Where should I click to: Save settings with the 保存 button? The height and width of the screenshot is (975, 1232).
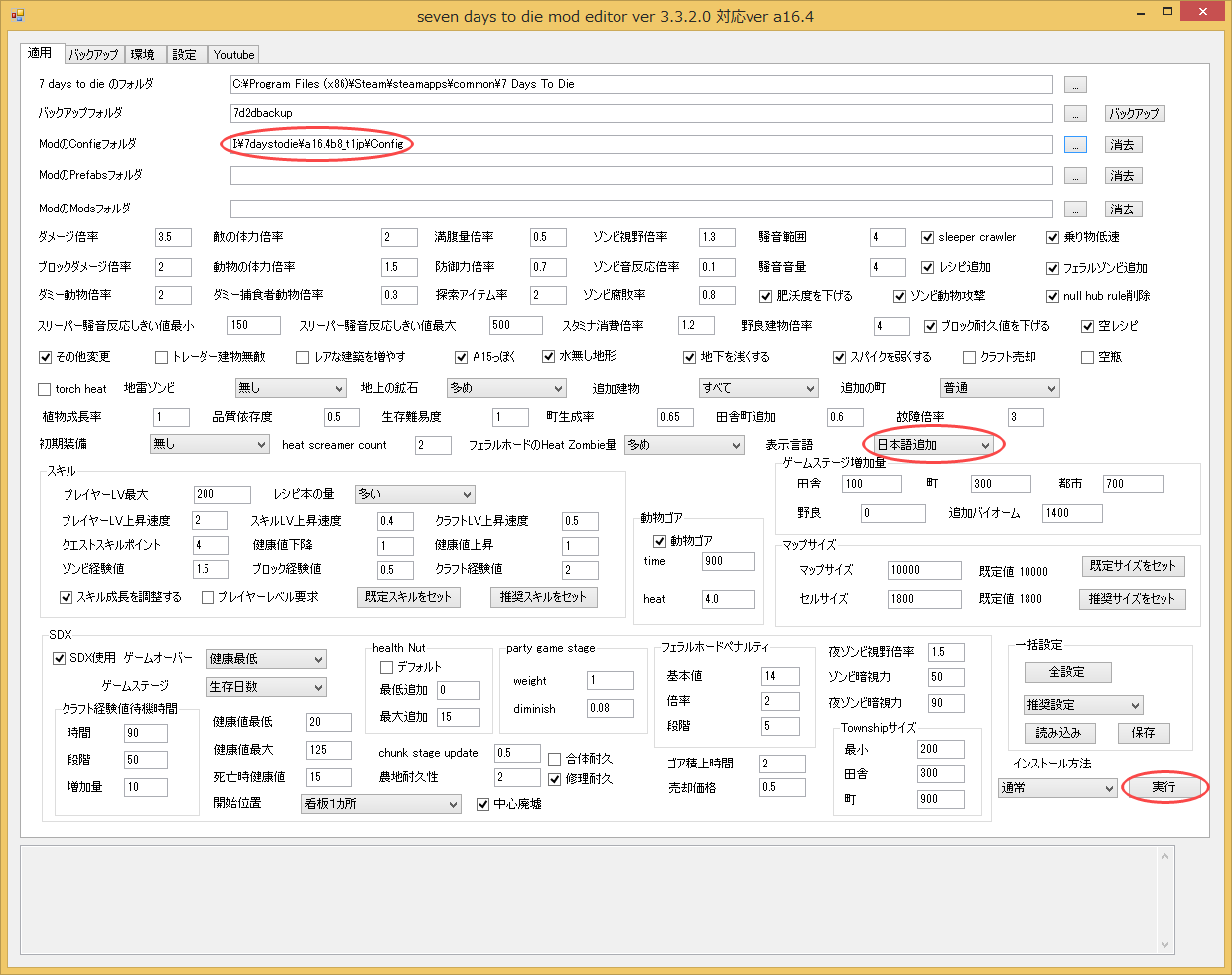(x=1144, y=733)
